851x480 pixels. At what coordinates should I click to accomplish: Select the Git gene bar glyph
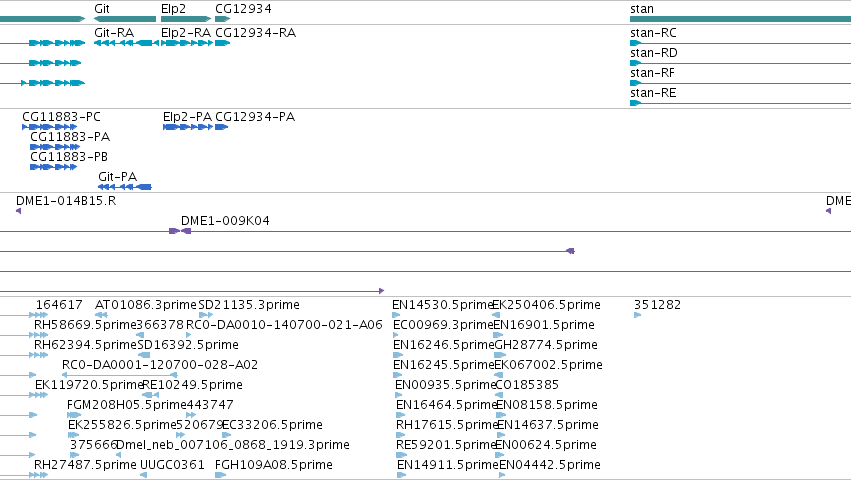[x=125, y=19]
